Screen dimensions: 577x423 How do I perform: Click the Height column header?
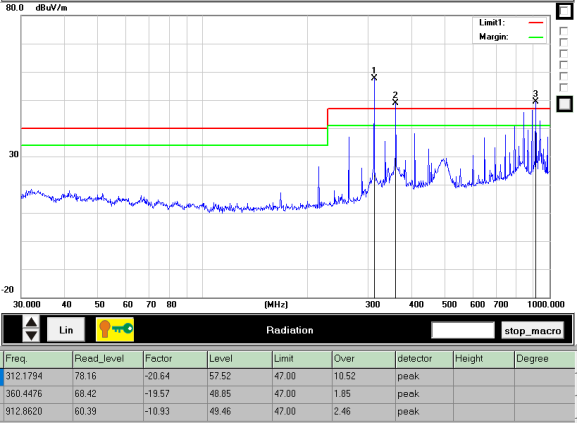(x=484, y=359)
